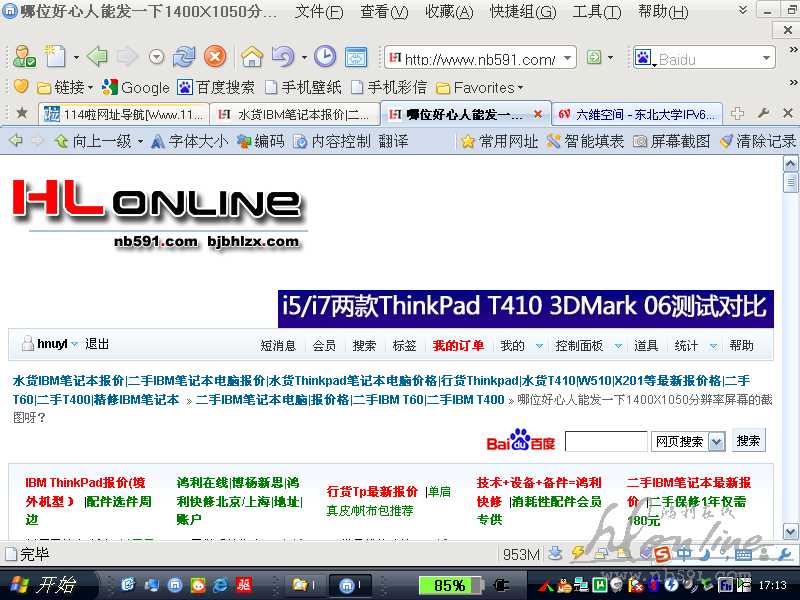Click the orange Stop loading icon
This screenshot has width=800, height=600.
click(214, 57)
